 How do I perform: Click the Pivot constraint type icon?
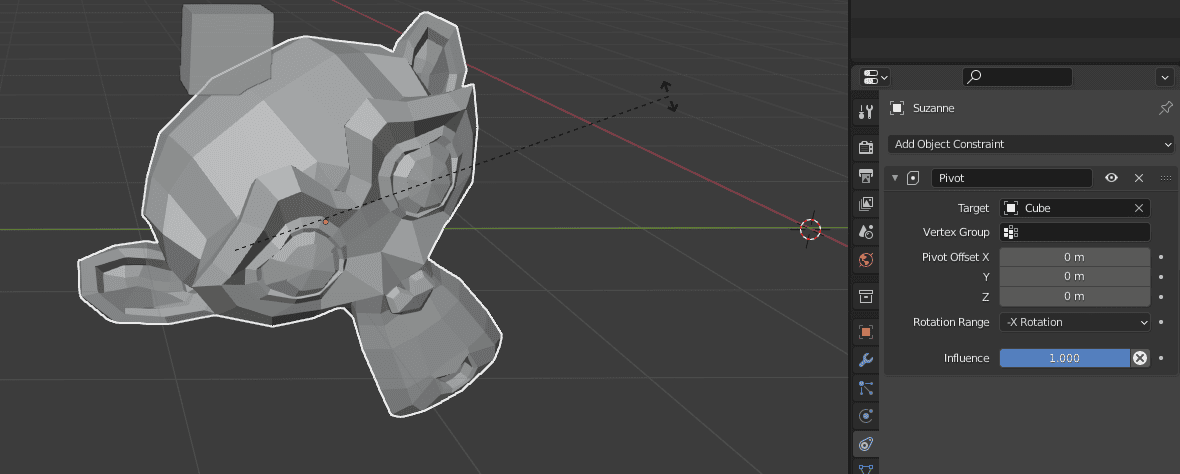(914, 178)
